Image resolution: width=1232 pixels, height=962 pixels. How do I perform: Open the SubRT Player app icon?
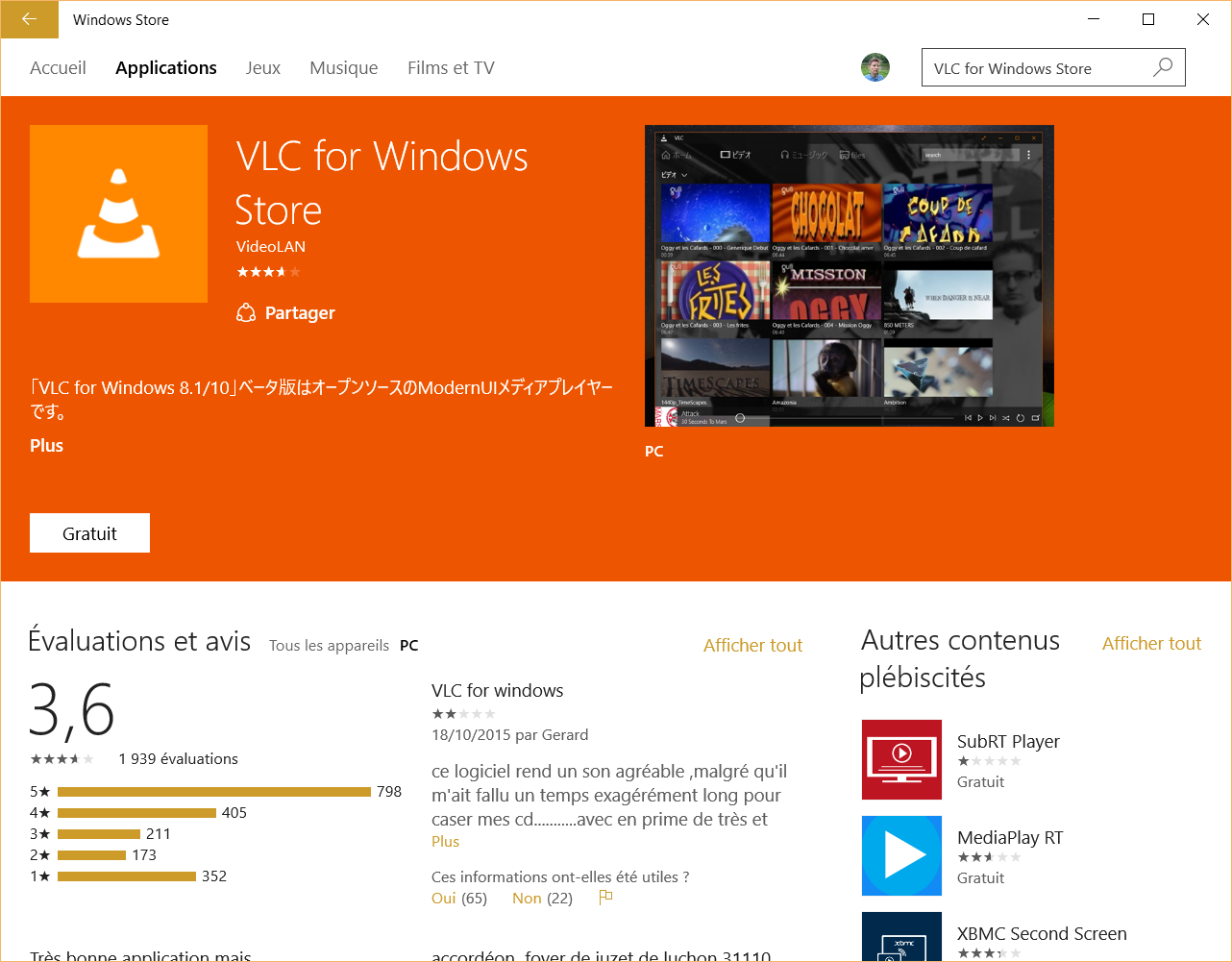(x=901, y=759)
